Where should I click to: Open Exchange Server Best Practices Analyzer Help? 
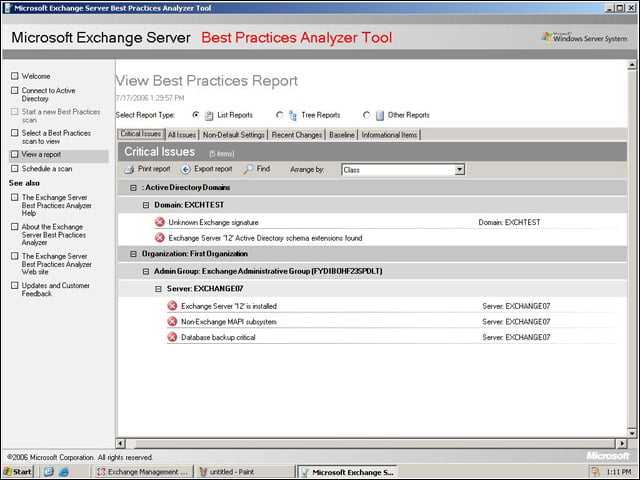56,205
